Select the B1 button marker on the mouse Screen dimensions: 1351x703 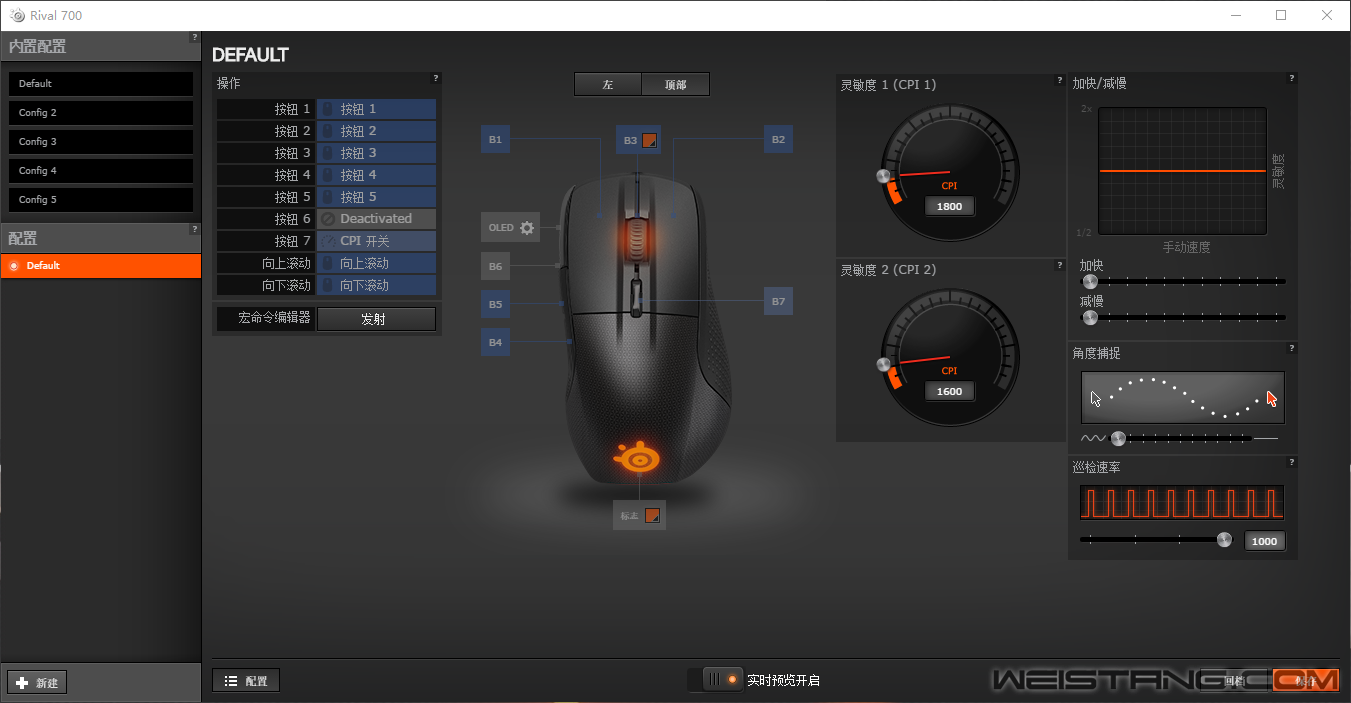coord(495,140)
